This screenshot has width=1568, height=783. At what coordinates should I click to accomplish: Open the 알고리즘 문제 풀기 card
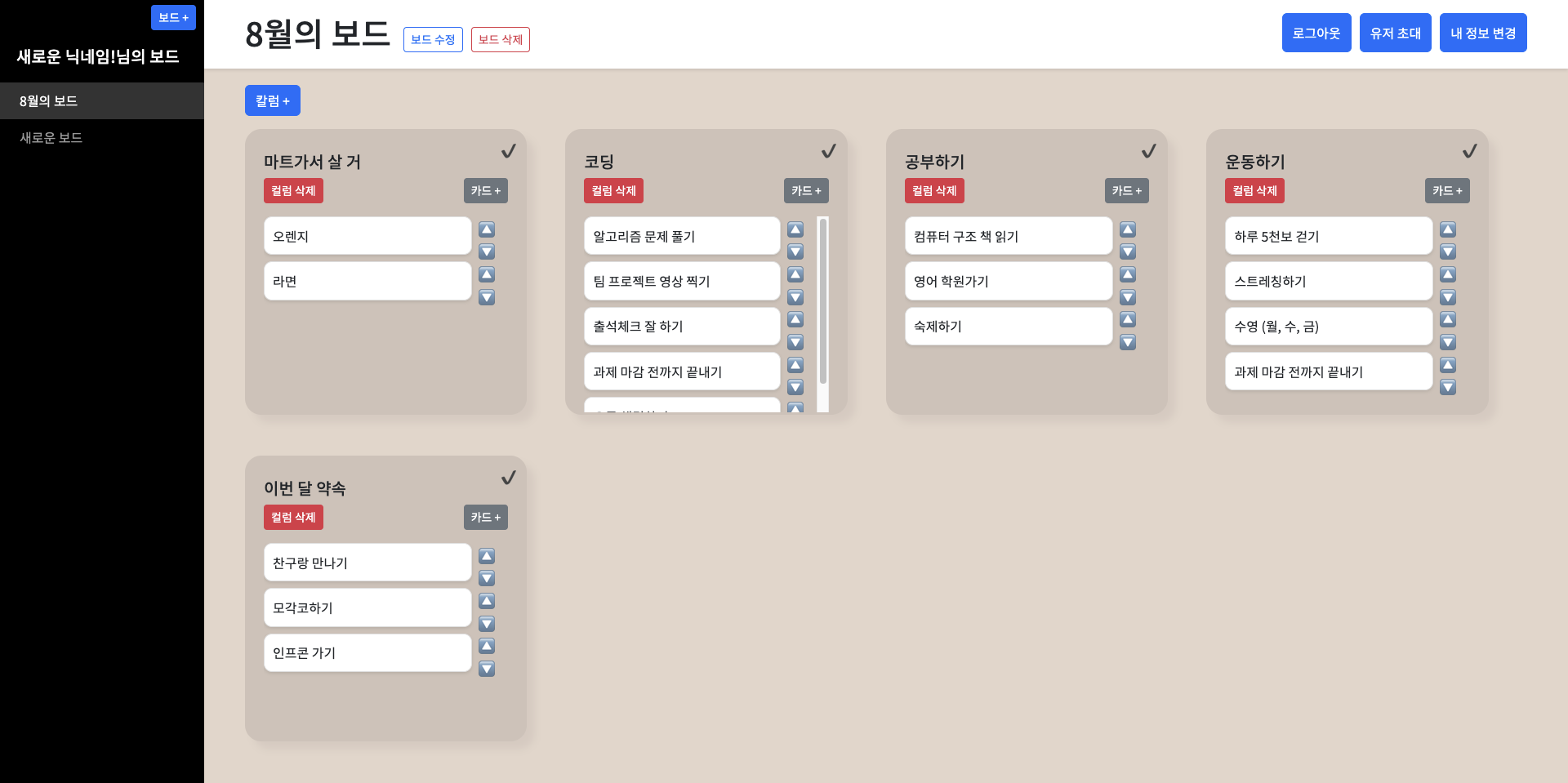pos(682,236)
